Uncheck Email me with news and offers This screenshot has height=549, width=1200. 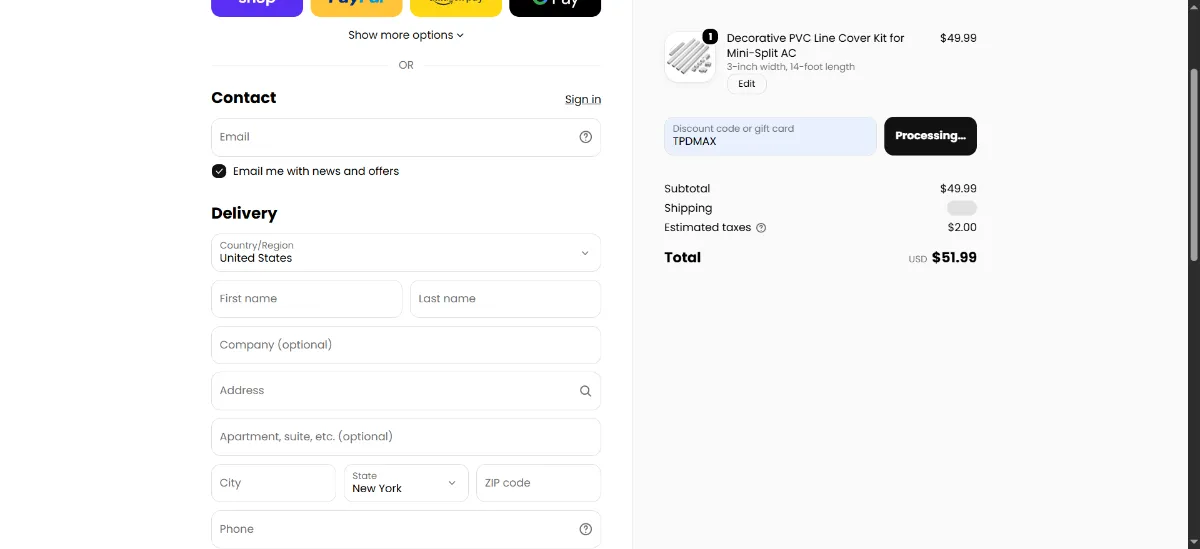click(x=219, y=171)
